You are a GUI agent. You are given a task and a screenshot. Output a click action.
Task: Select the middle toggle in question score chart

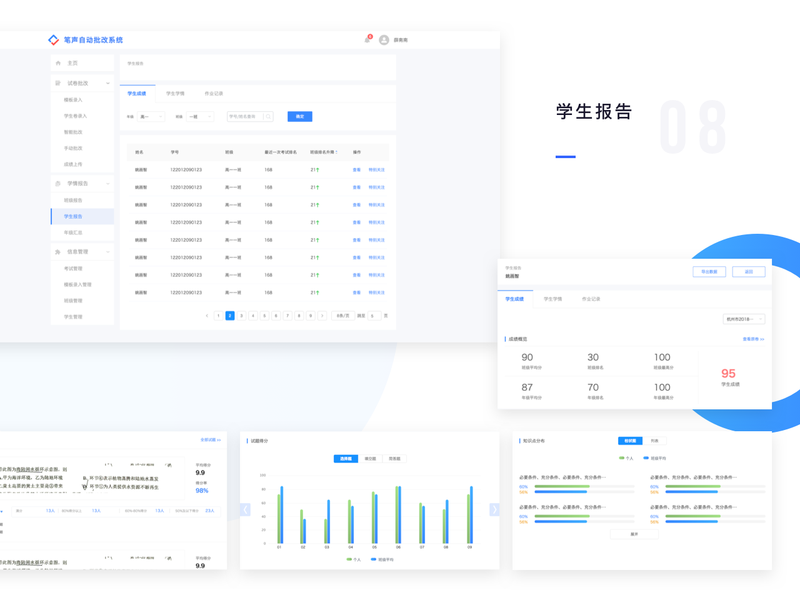pos(370,459)
